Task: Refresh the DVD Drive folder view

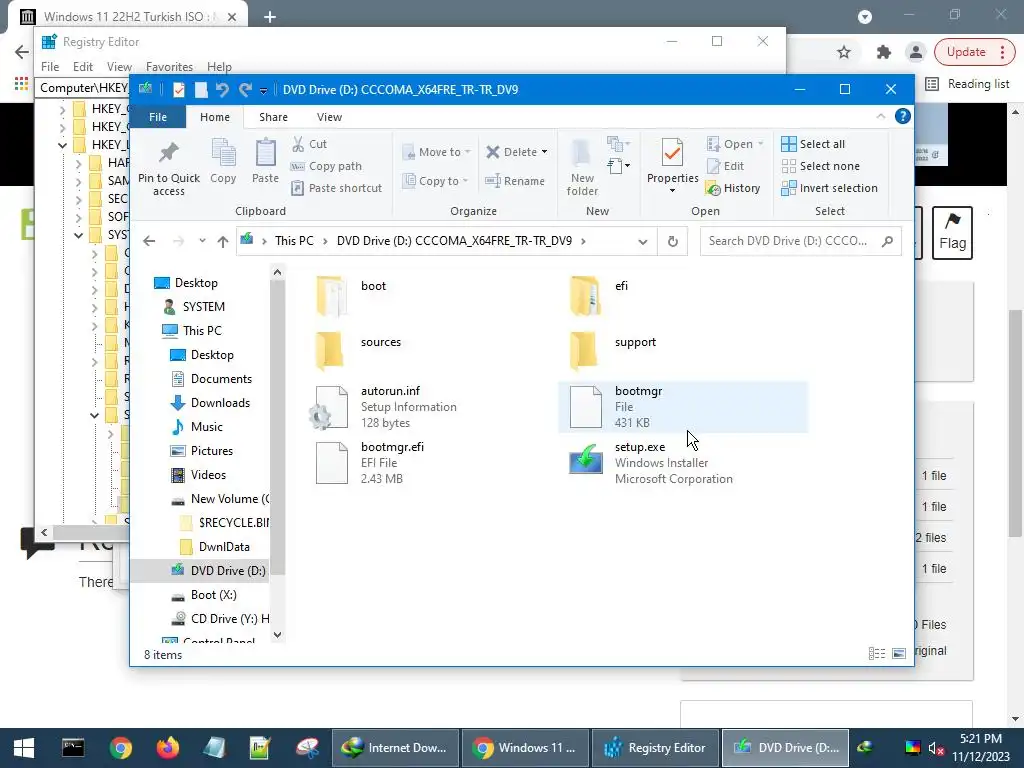Action: tap(673, 241)
